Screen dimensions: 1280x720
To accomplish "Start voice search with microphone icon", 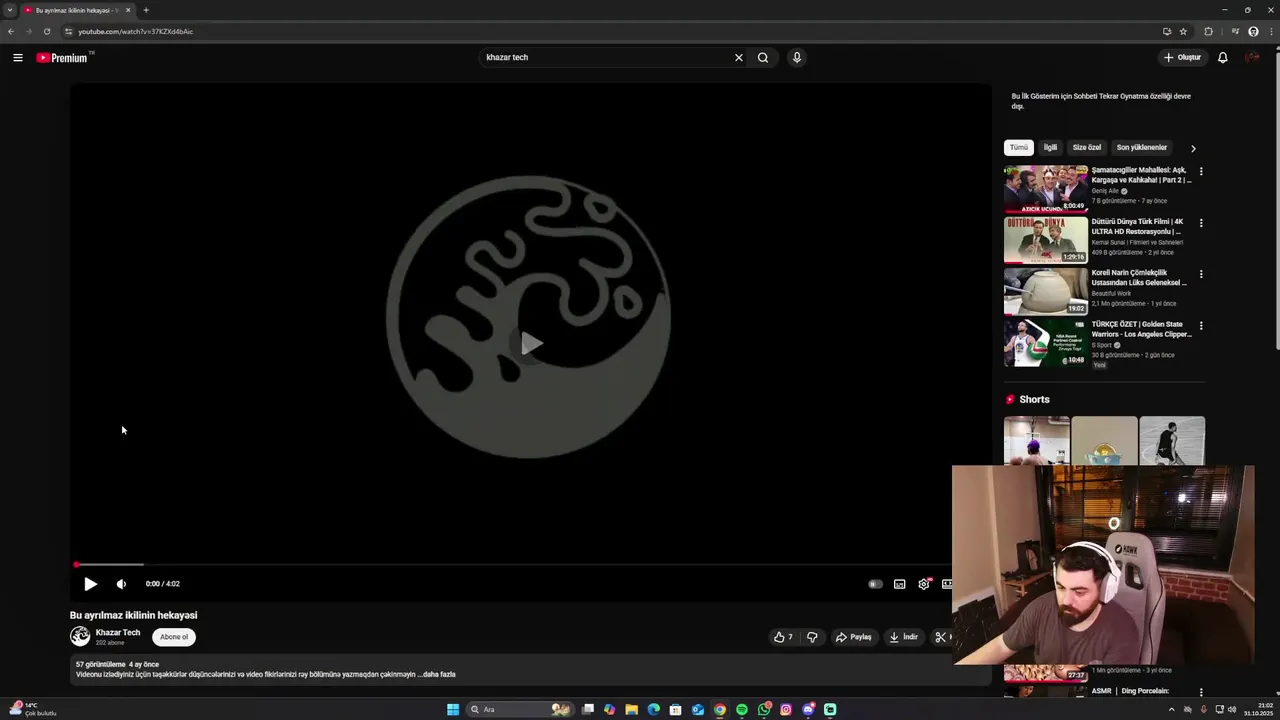I will click(x=797, y=57).
